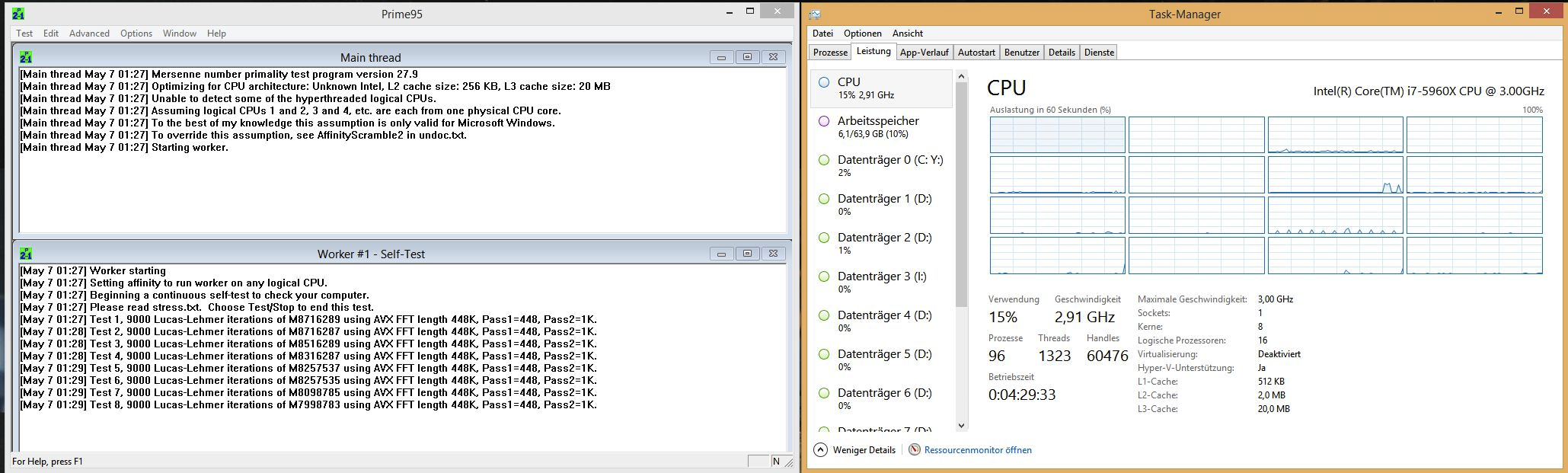Open the Ansicht menu in Task-Manager
1568x473 pixels.
908,34
